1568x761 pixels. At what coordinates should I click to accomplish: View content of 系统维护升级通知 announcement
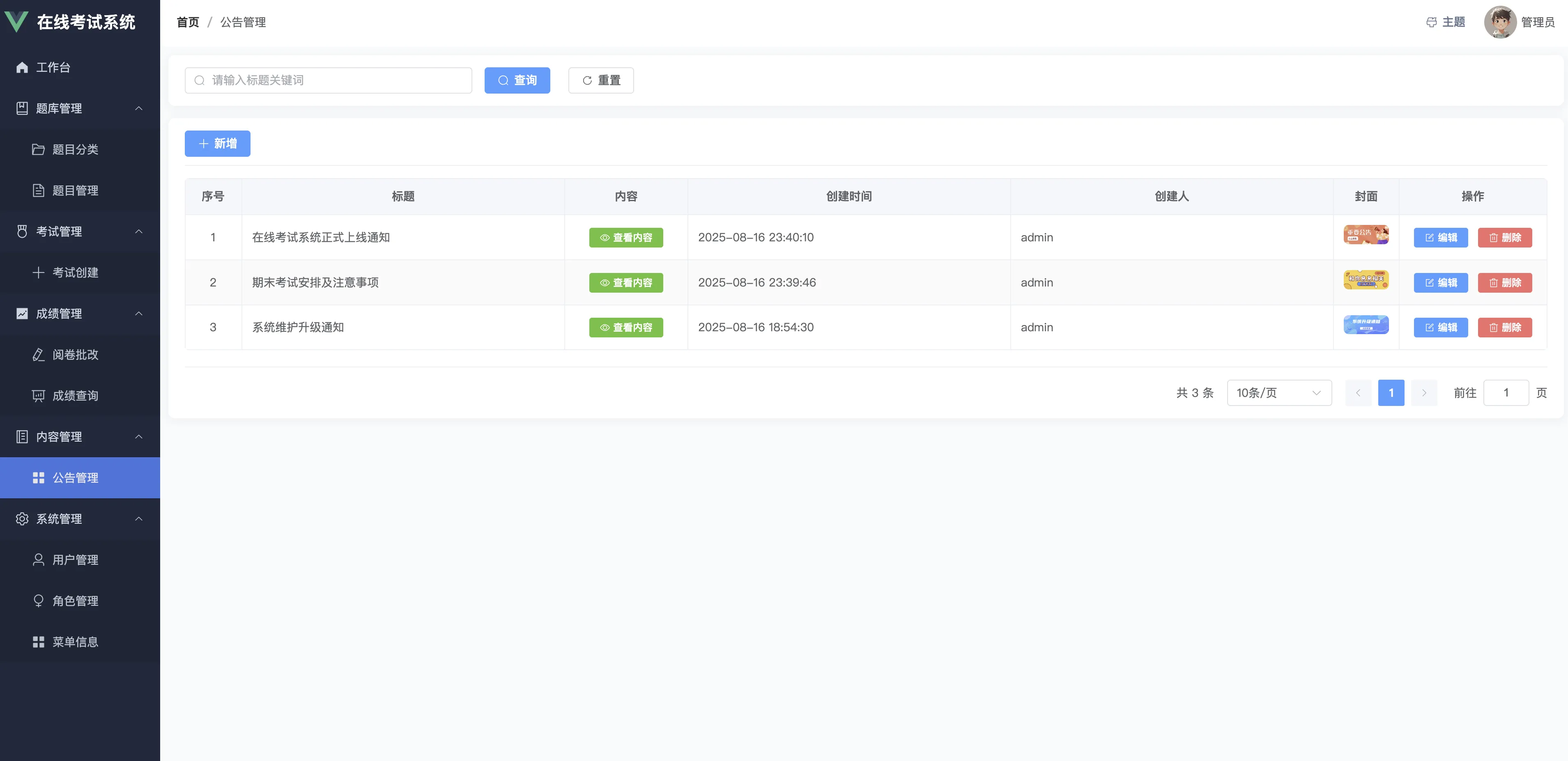[626, 327]
